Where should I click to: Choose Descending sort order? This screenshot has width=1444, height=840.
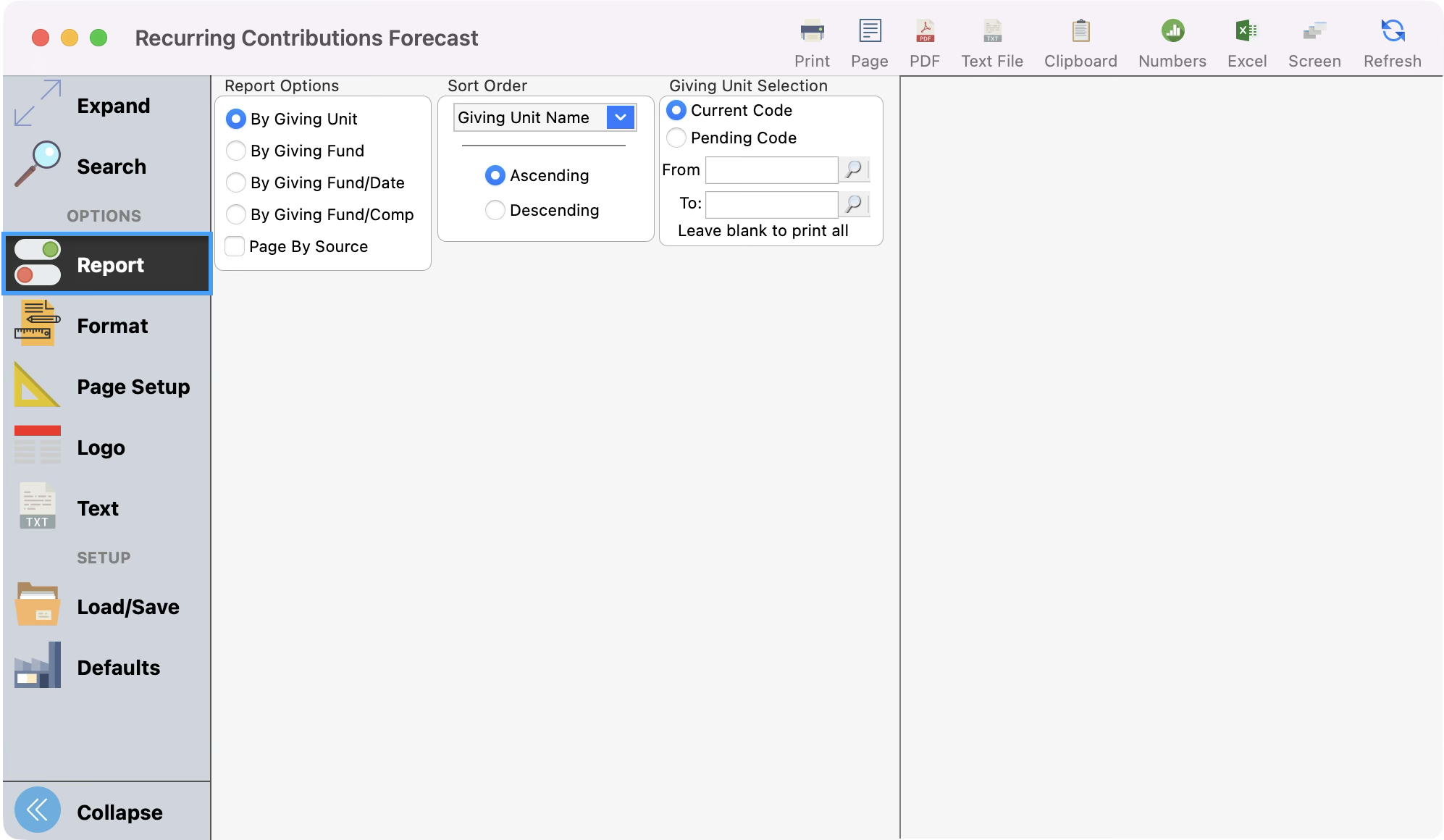495,210
